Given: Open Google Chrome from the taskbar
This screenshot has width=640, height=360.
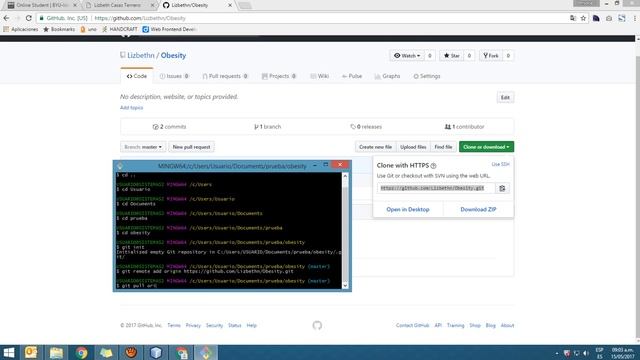Looking at the screenshot, I should tap(81, 353).
